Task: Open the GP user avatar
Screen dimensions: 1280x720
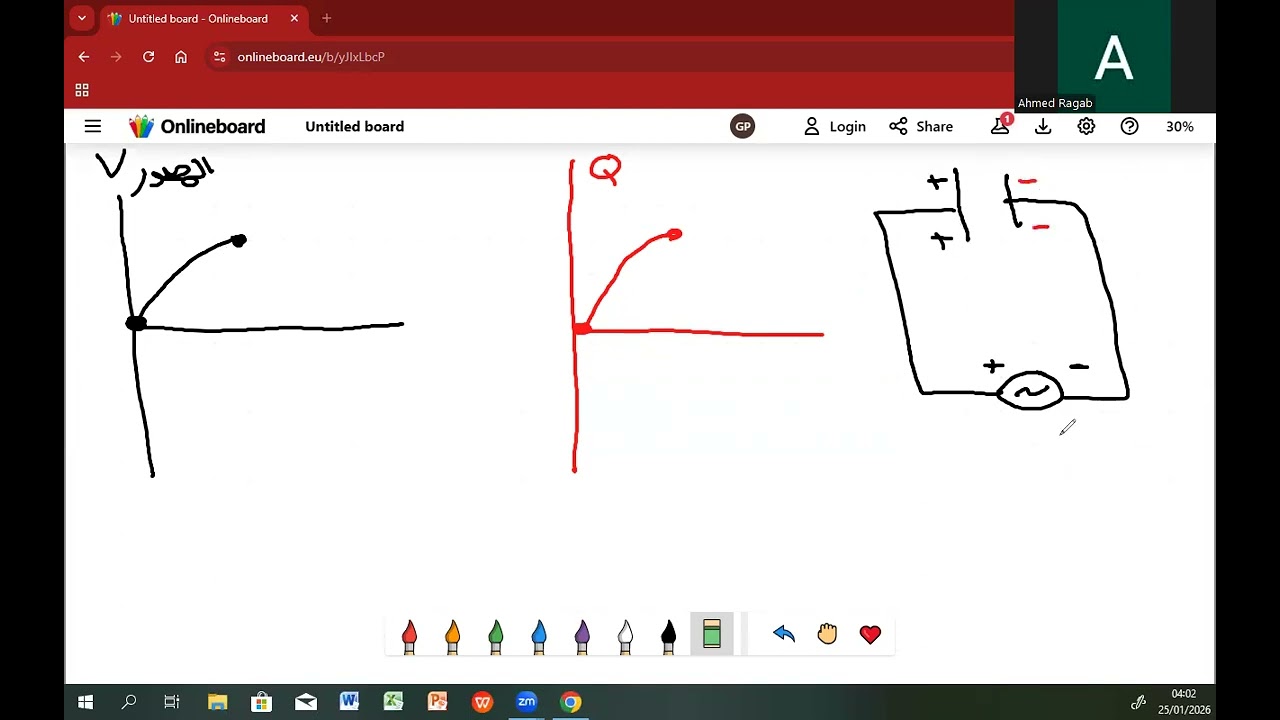Action: tap(742, 126)
